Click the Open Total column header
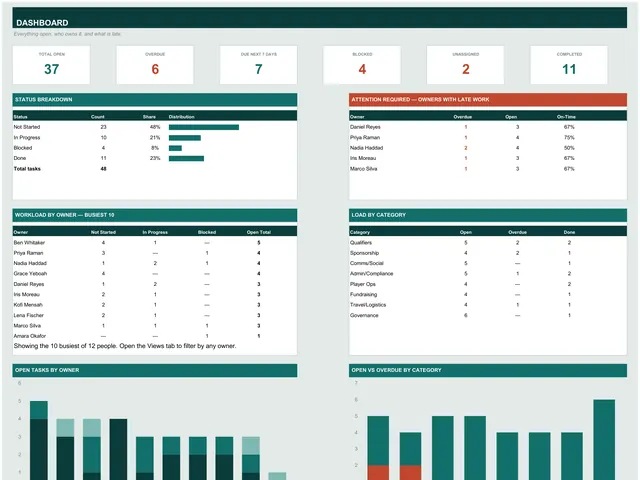This screenshot has width=640, height=480. (x=259, y=232)
